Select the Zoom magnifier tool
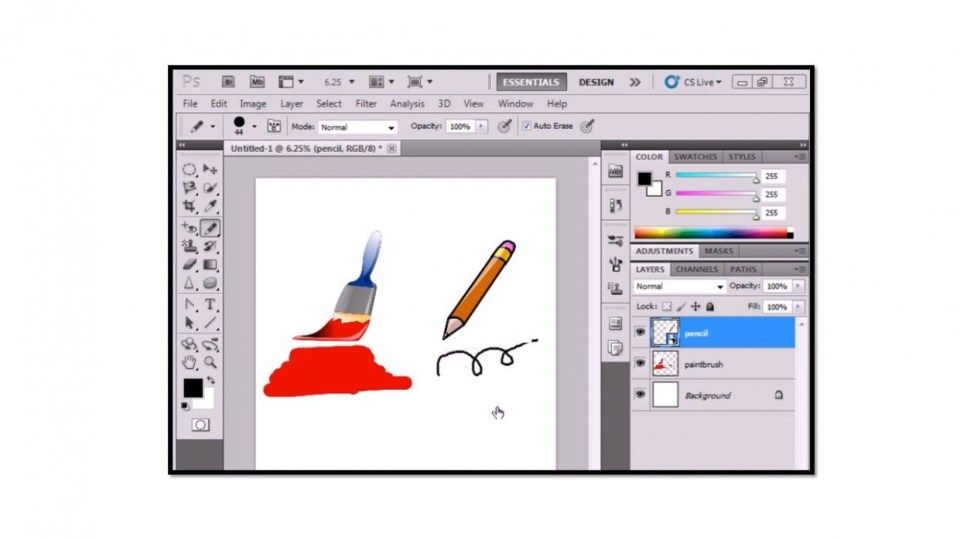 [x=210, y=363]
